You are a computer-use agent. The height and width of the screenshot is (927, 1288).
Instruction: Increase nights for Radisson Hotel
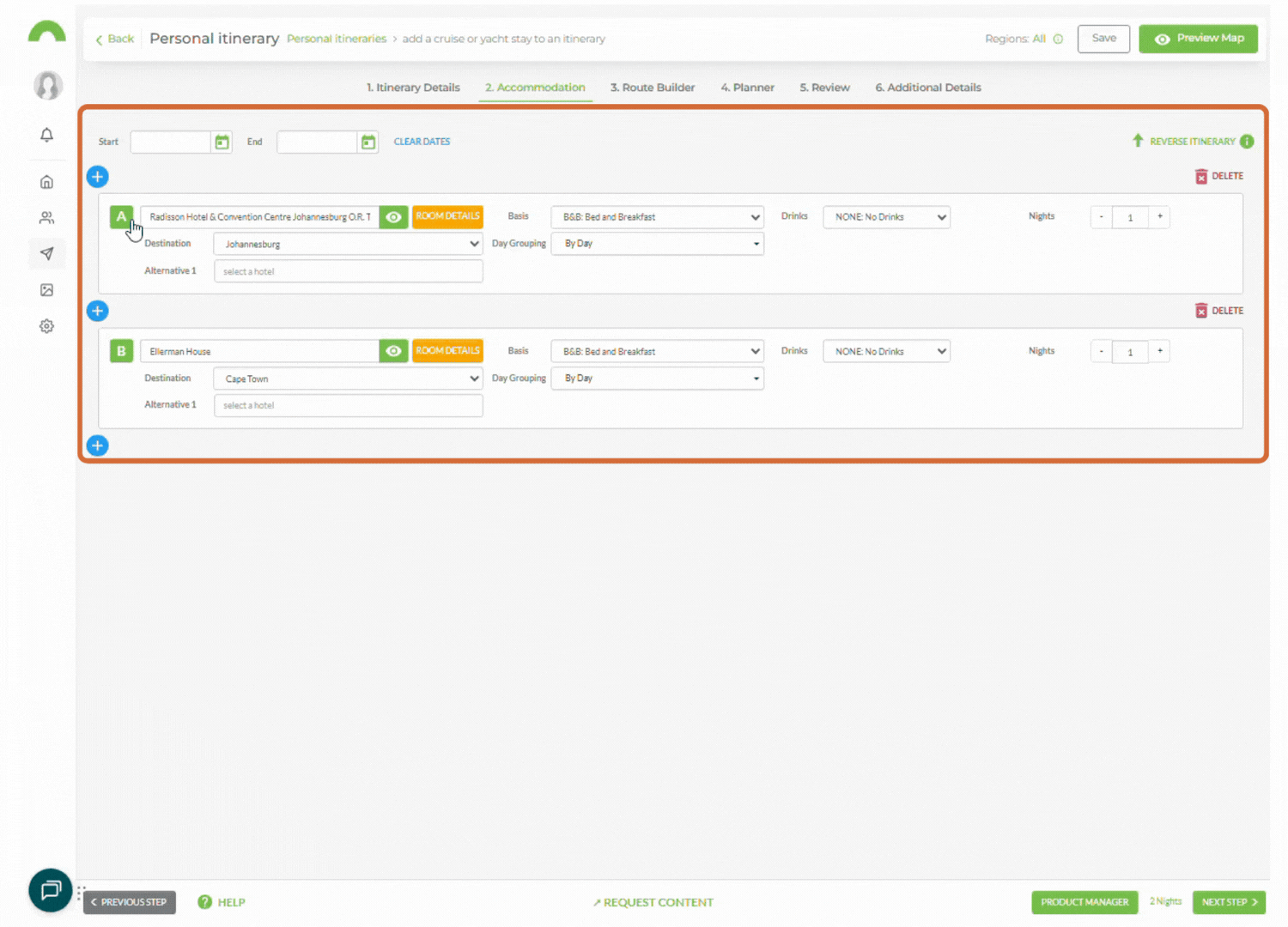click(1159, 217)
